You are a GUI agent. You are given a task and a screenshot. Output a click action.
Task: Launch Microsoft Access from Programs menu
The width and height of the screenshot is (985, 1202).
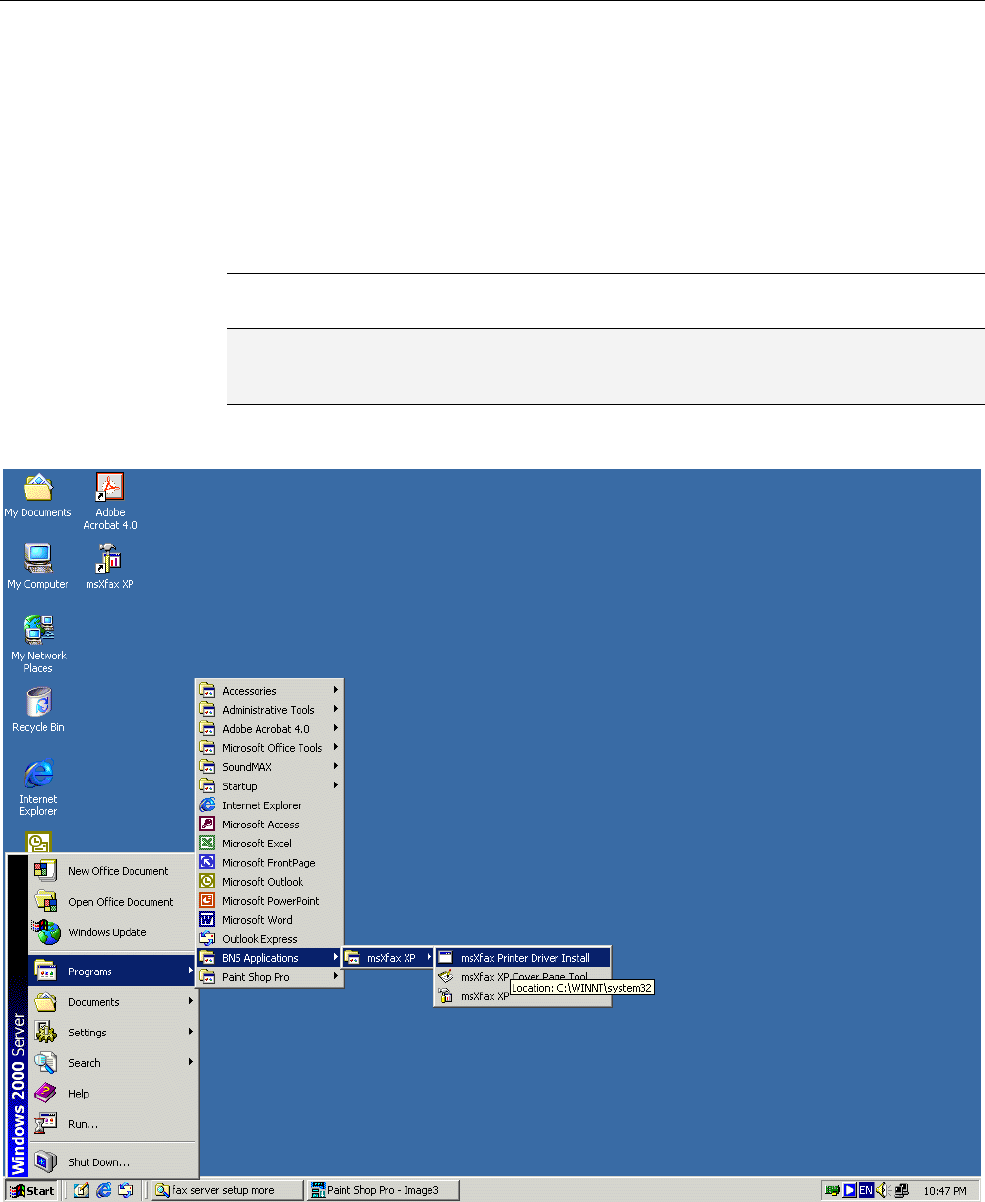[x=270, y=824]
